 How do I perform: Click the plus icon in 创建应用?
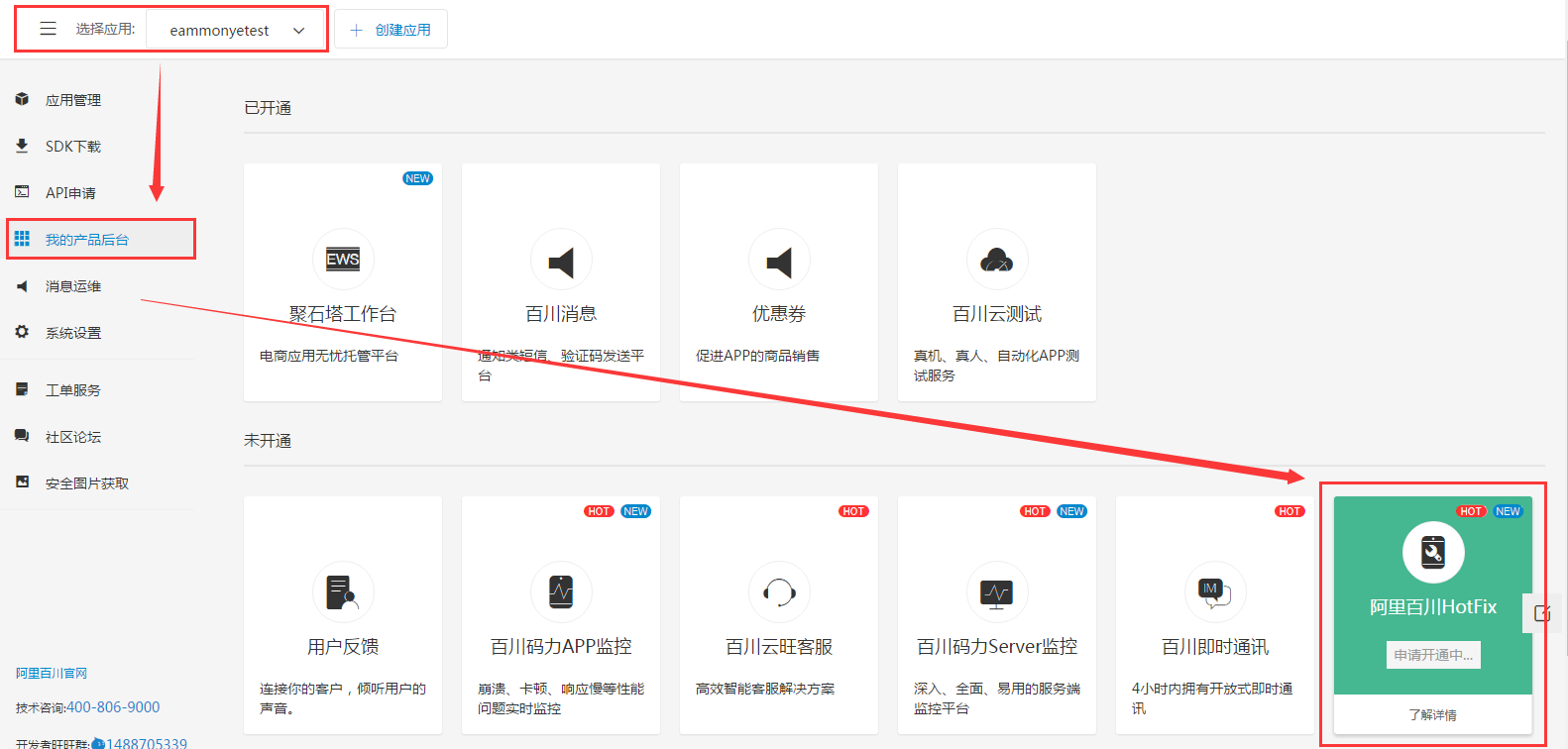click(356, 30)
